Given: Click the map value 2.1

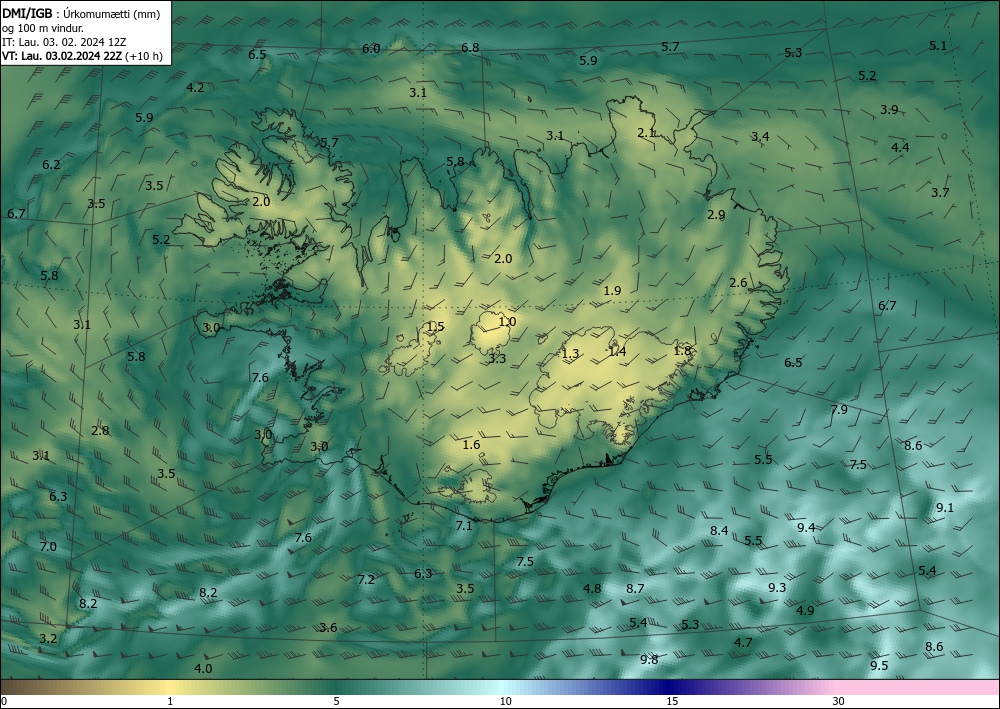Looking at the screenshot, I should [x=647, y=133].
